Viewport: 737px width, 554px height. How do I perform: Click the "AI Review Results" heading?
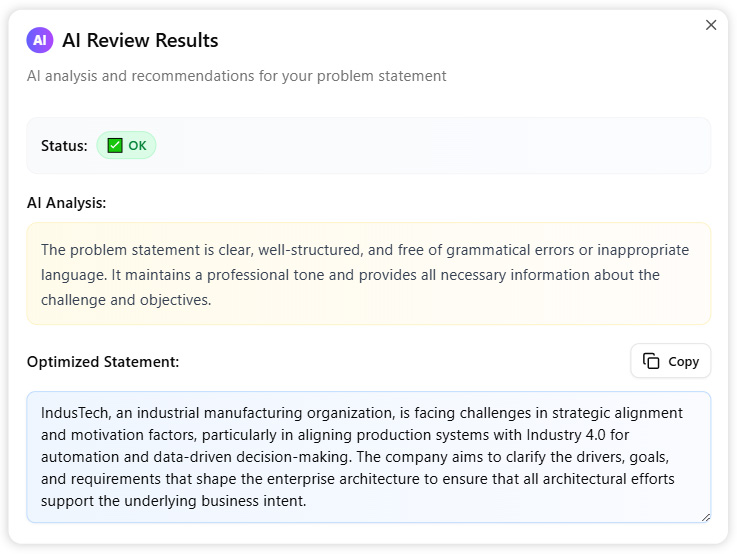[x=140, y=40]
